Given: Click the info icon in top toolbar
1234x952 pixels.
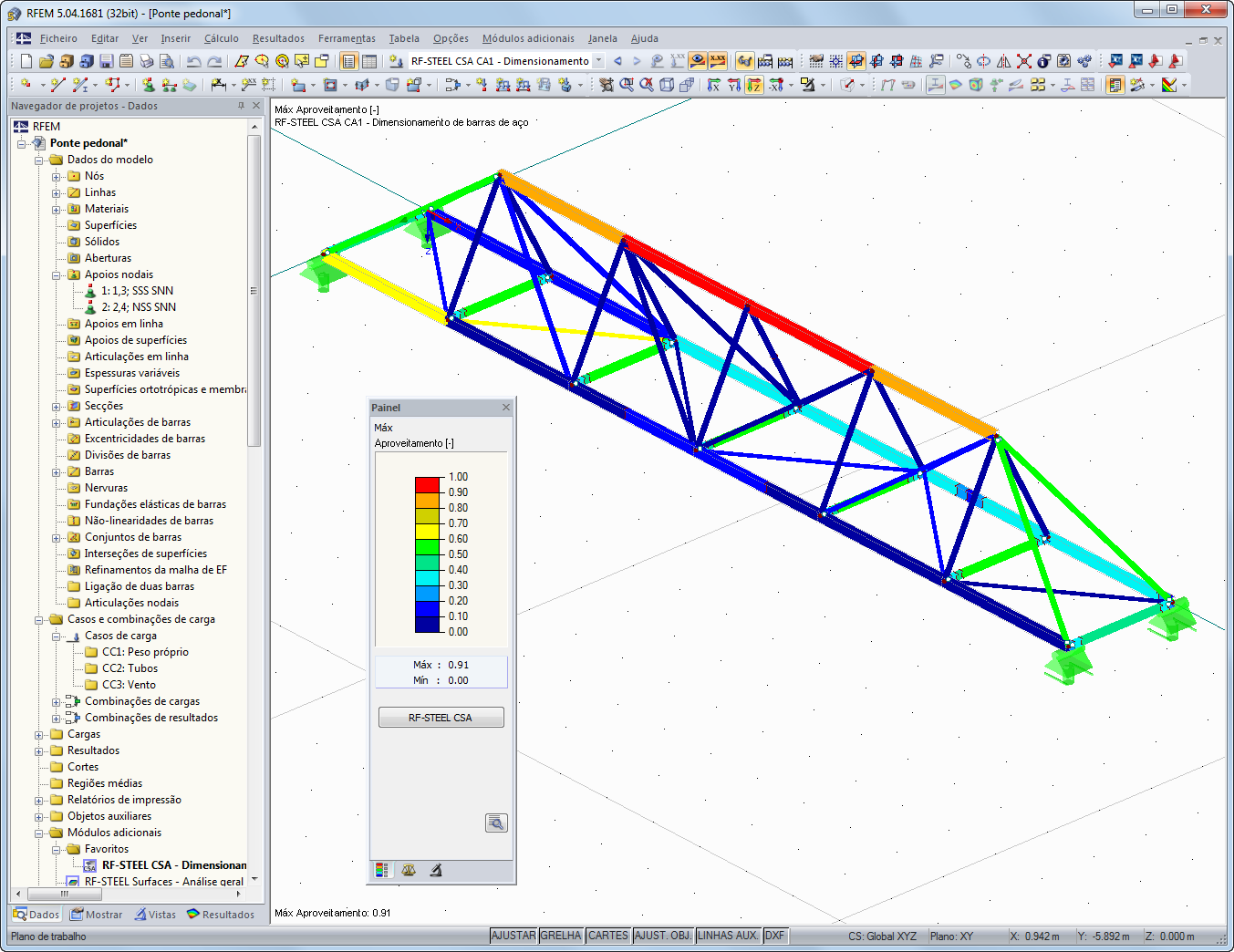Looking at the screenshot, I should (1043, 61).
